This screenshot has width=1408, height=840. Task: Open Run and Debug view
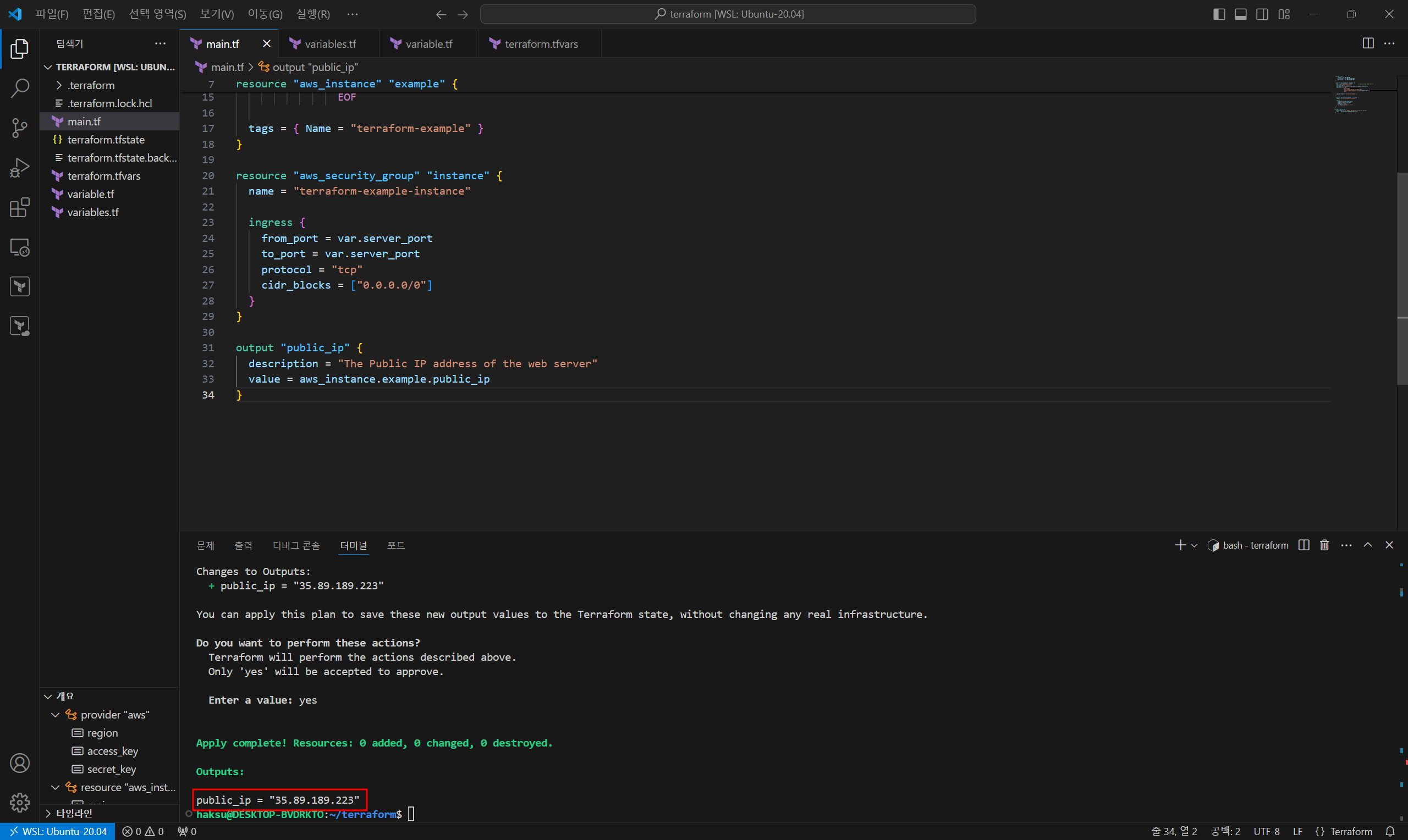(x=20, y=168)
